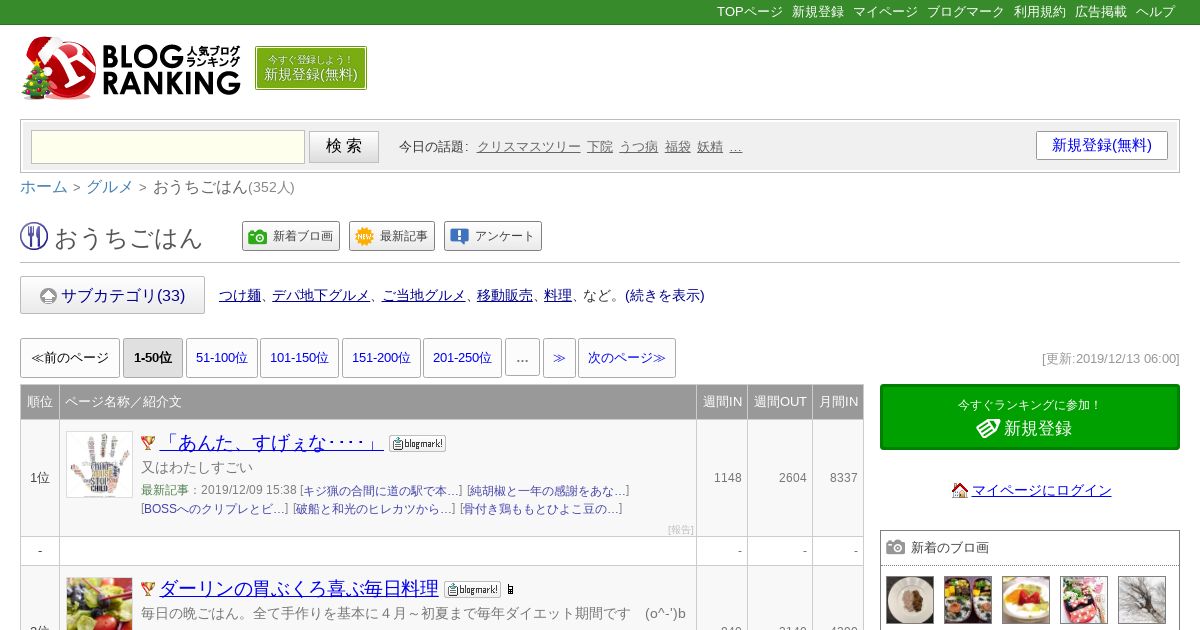Open trending topic 福袋
1200x630 pixels.
click(x=678, y=147)
